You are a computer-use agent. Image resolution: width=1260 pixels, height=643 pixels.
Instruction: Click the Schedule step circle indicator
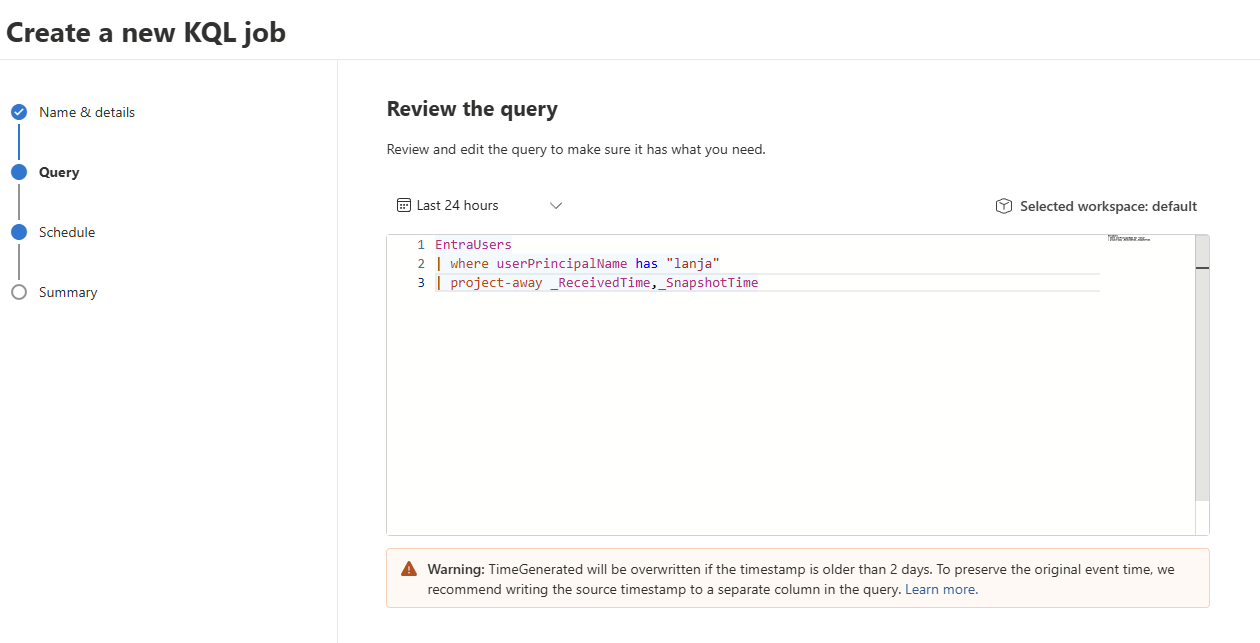(x=19, y=232)
